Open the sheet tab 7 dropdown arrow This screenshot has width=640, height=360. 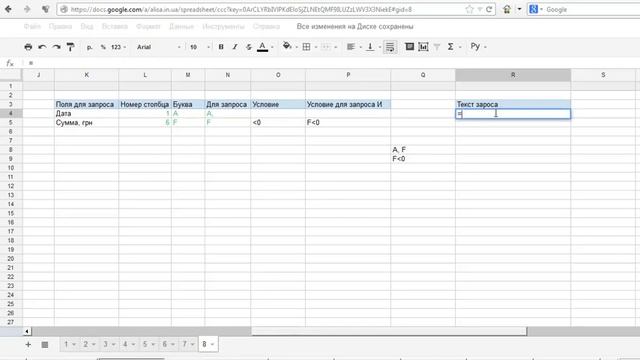pos(193,344)
